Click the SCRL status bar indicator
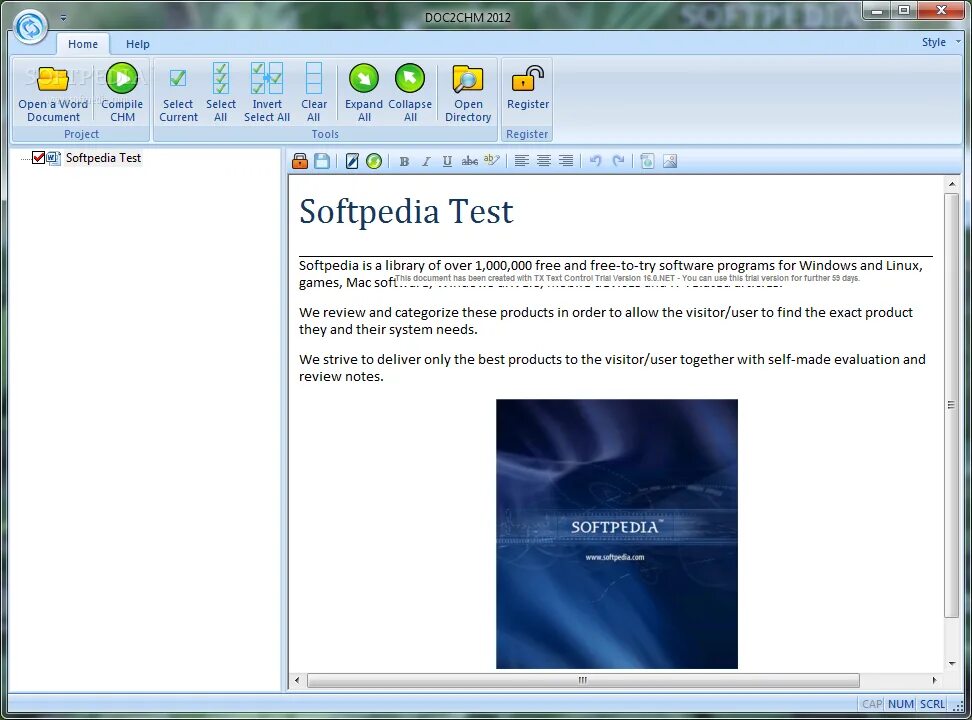 pyautogui.click(x=932, y=704)
